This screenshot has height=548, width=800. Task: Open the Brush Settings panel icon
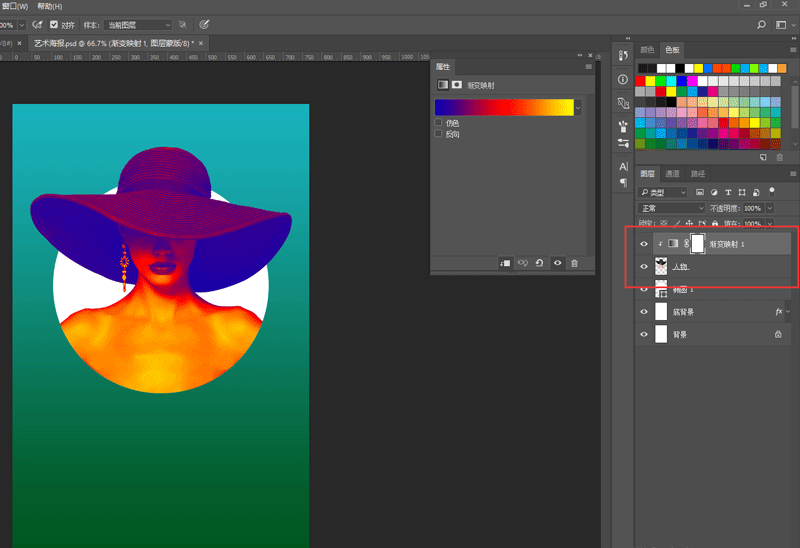[x=623, y=143]
